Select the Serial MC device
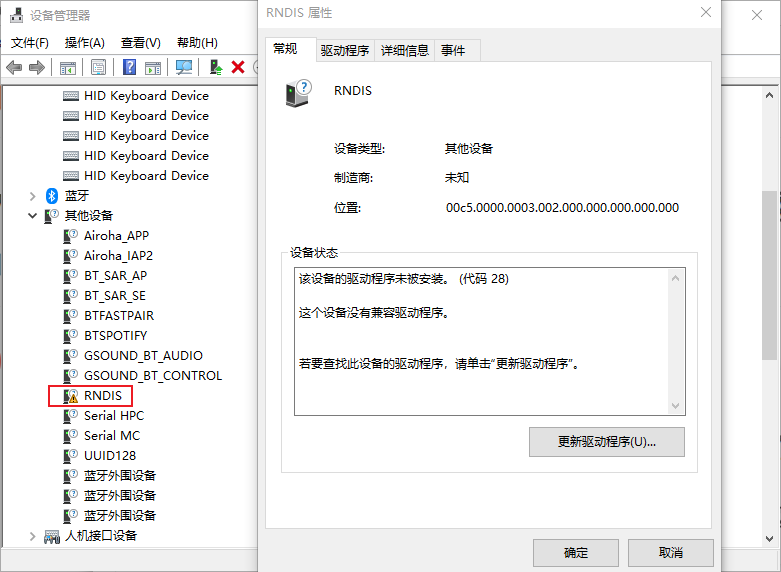 tap(112, 435)
